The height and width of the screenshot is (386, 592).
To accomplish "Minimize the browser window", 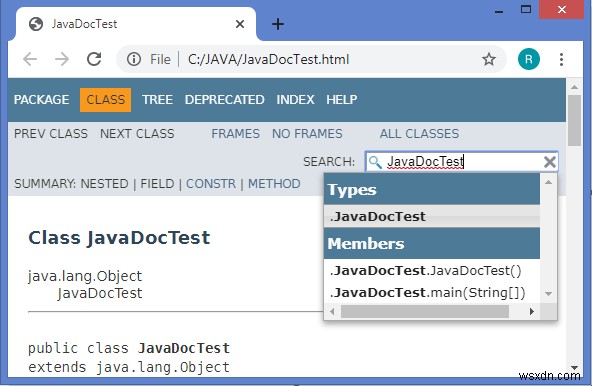I will pos(499,11).
